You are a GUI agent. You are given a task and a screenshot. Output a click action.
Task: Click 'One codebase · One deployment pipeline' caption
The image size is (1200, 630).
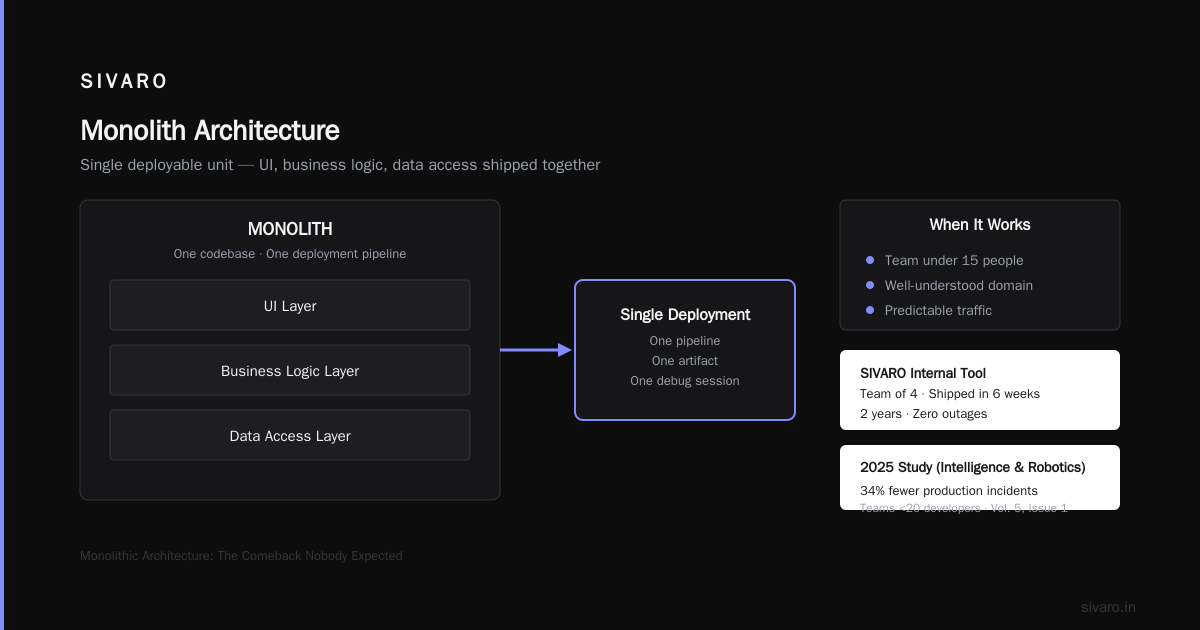[x=290, y=254]
